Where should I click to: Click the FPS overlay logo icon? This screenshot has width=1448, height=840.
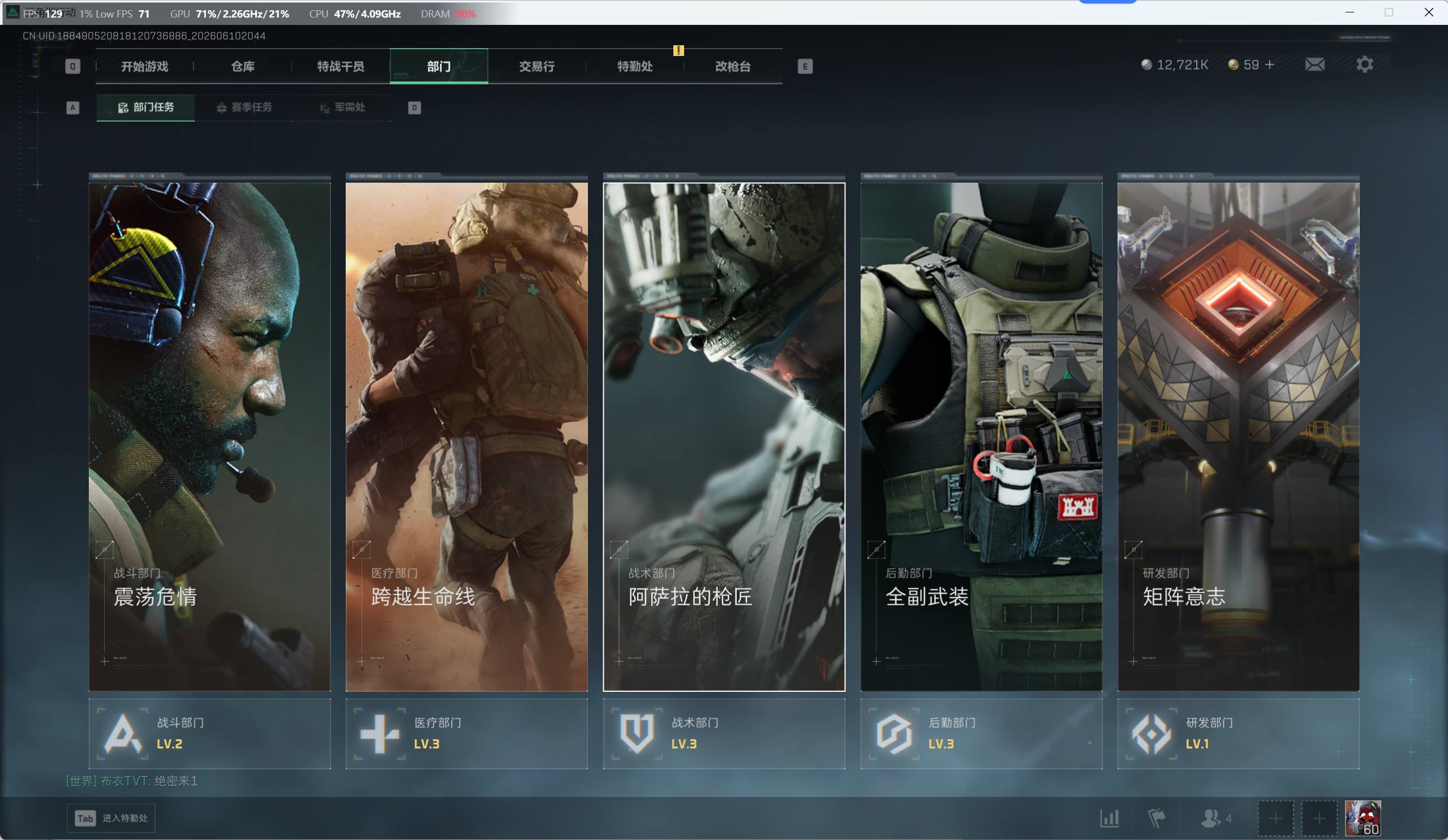click(x=12, y=12)
